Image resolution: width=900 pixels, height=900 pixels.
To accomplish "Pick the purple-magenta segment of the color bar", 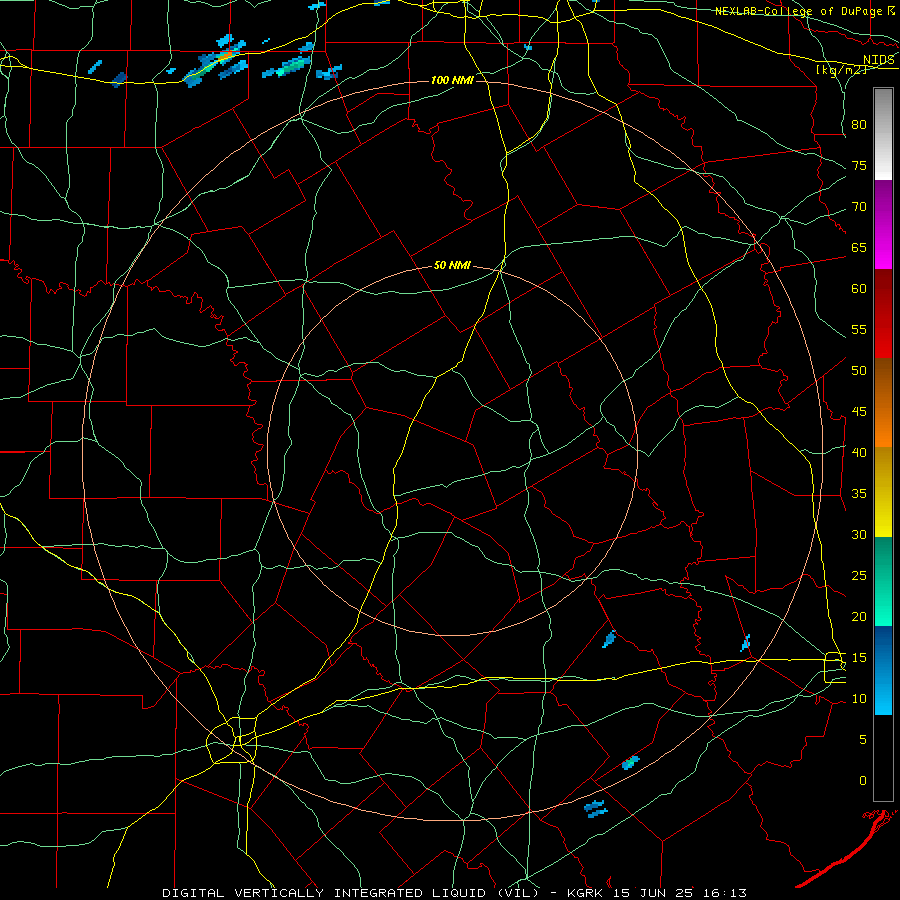I will (x=883, y=224).
